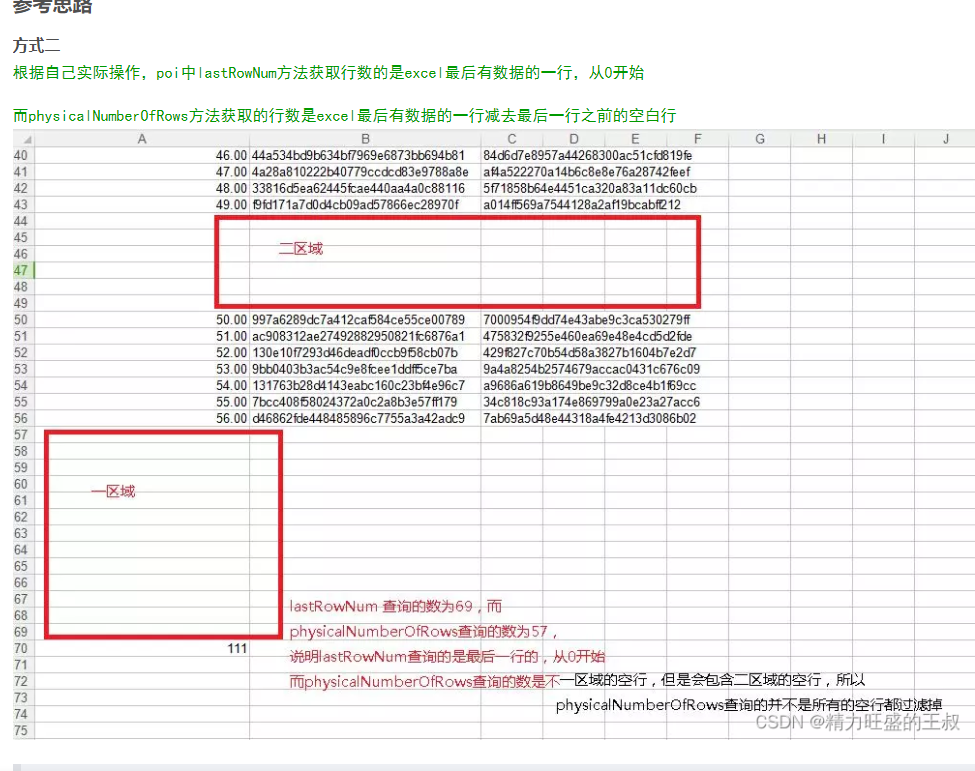
Task: Click hash cell starting with 5f71858b64e
Action: pos(589,188)
